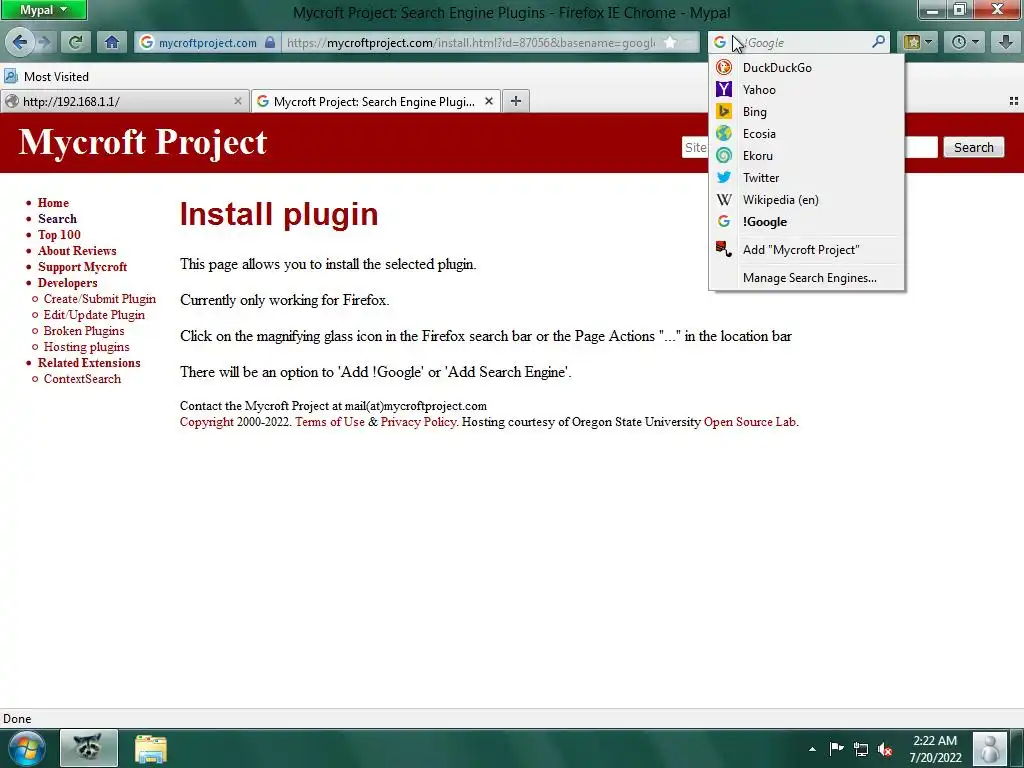1024x768 pixels.
Task: Open the Copyright link
Action: coord(206,422)
